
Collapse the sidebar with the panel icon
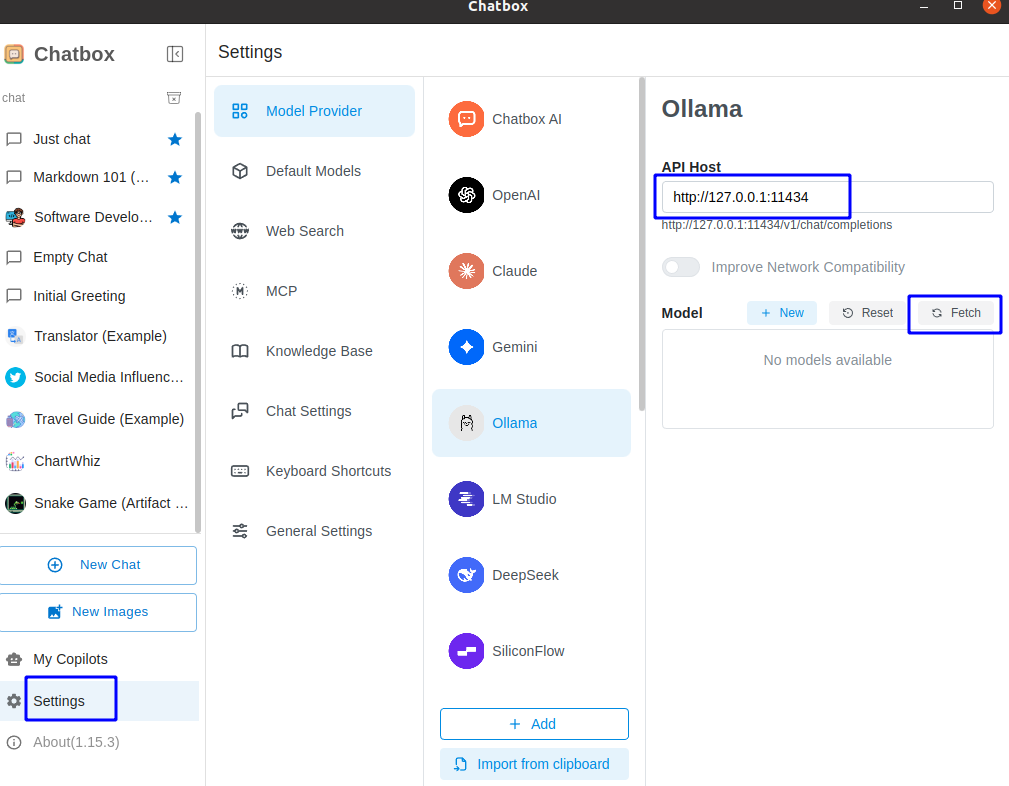click(x=174, y=54)
